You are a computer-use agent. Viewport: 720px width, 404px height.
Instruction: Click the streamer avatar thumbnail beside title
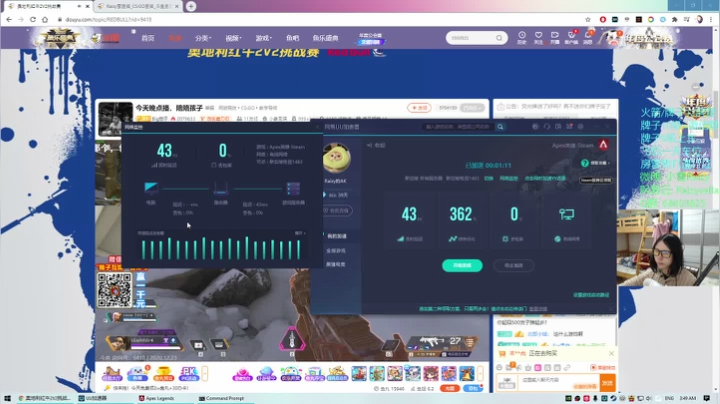[x=115, y=118]
